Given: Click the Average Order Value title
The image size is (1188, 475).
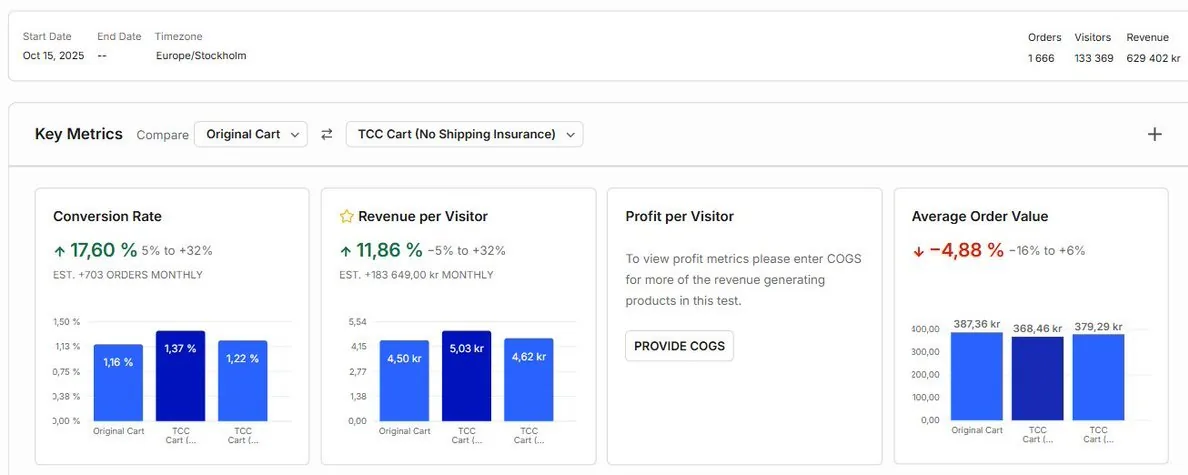Looking at the screenshot, I should pos(980,217).
